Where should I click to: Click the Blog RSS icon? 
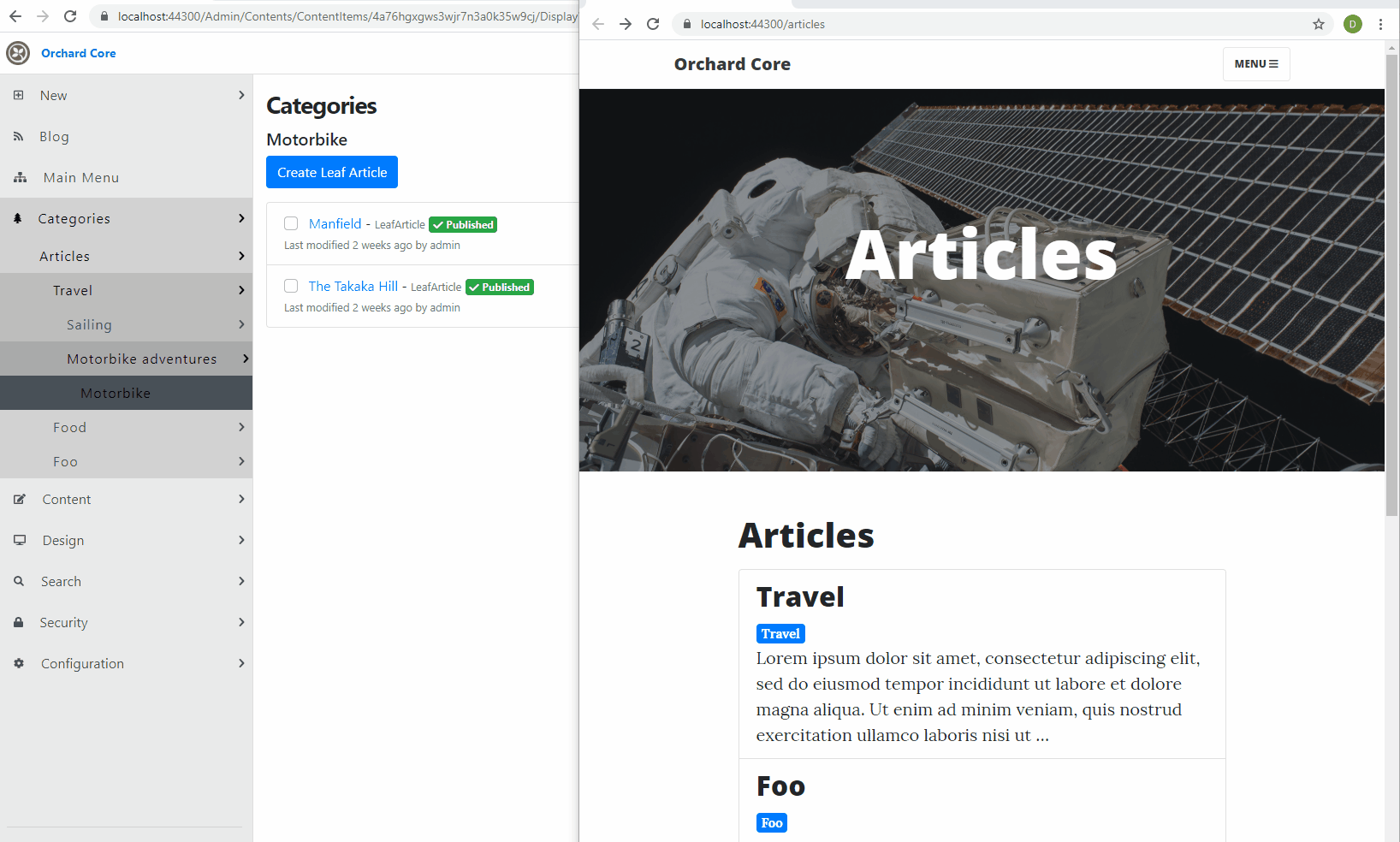(x=19, y=136)
